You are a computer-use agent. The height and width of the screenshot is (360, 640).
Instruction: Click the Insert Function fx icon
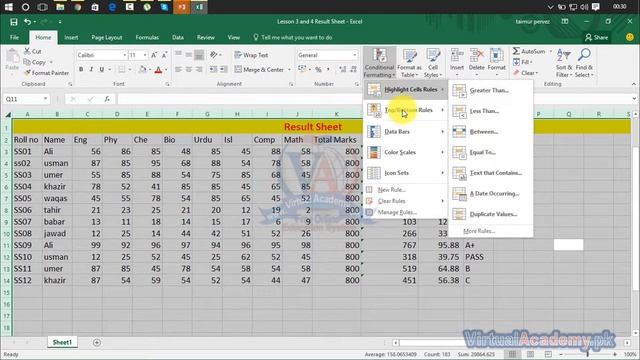(107, 99)
